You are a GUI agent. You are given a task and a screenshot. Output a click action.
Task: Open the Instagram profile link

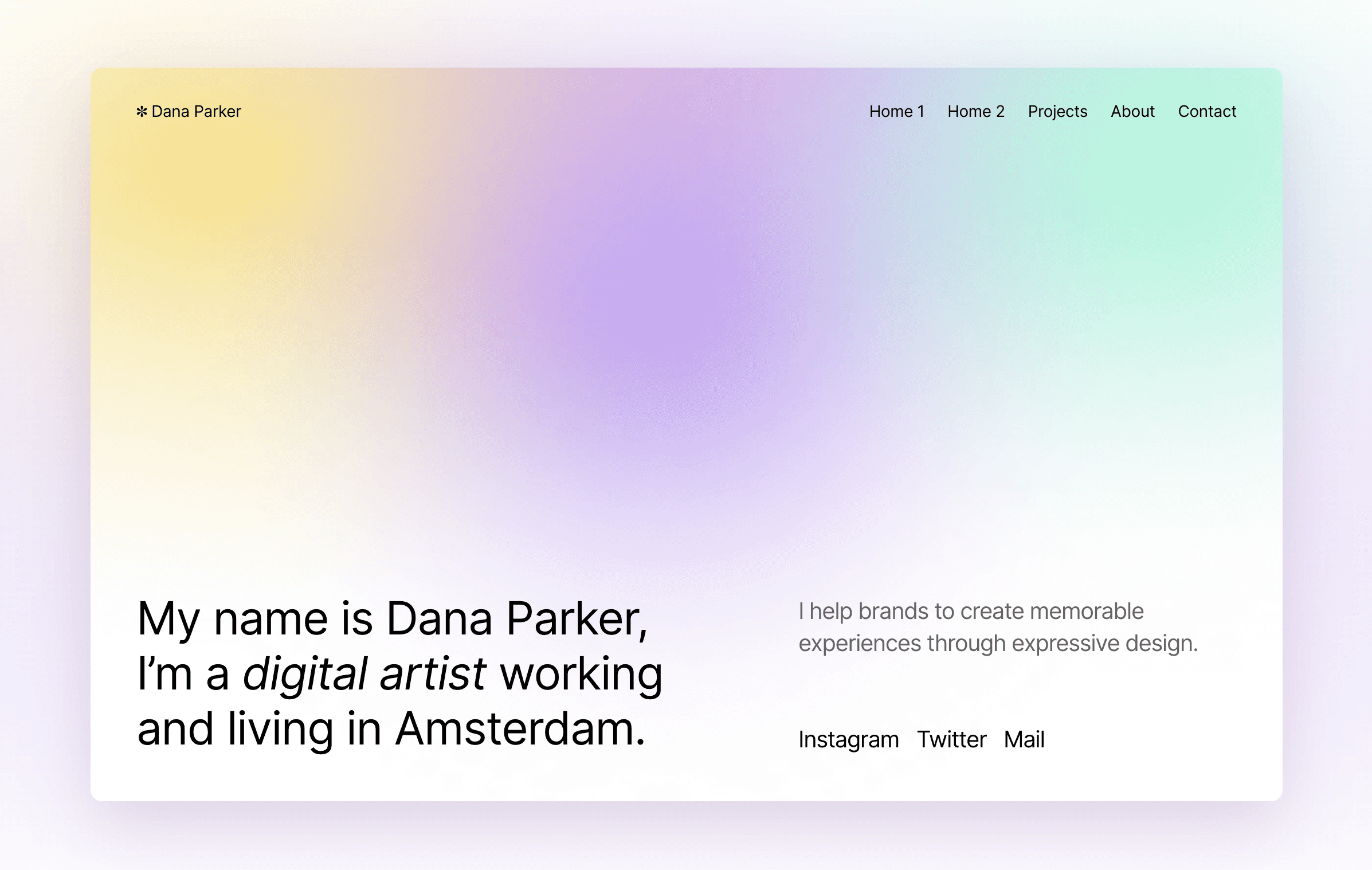[849, 739]
